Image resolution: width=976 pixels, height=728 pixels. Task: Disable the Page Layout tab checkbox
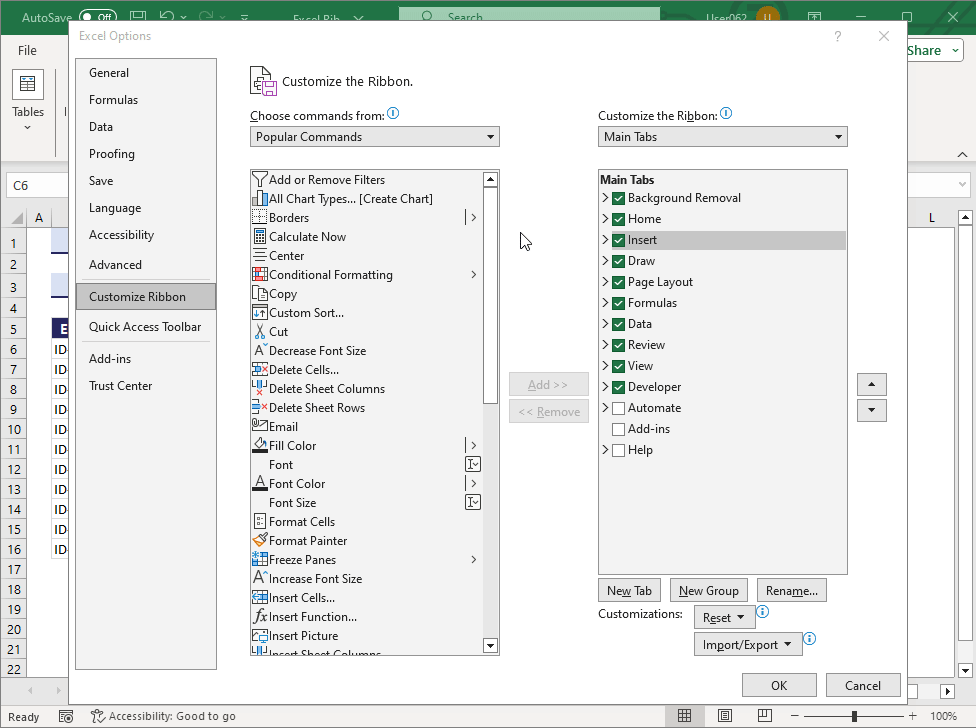[x=618, y=282]
